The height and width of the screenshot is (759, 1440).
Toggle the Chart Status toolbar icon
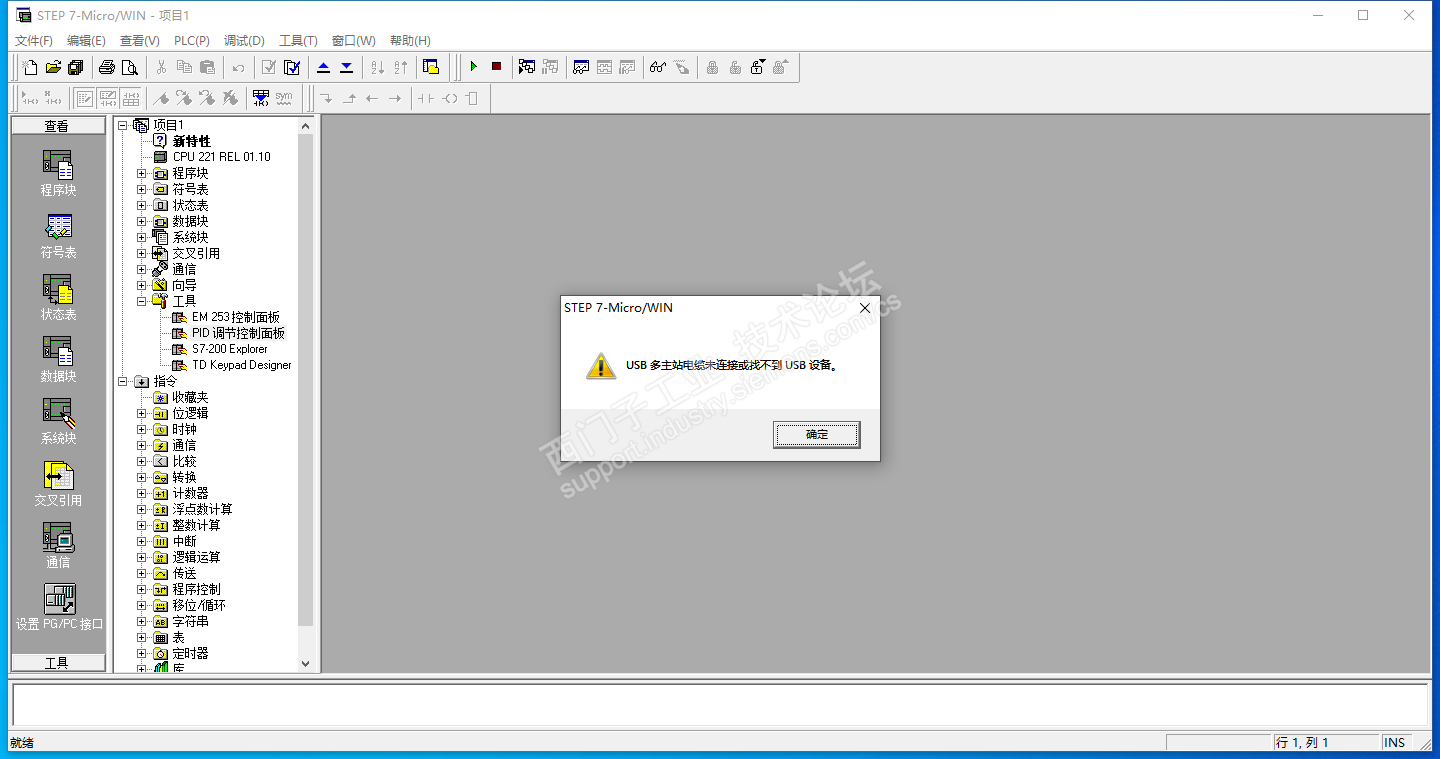coord(581,67)
